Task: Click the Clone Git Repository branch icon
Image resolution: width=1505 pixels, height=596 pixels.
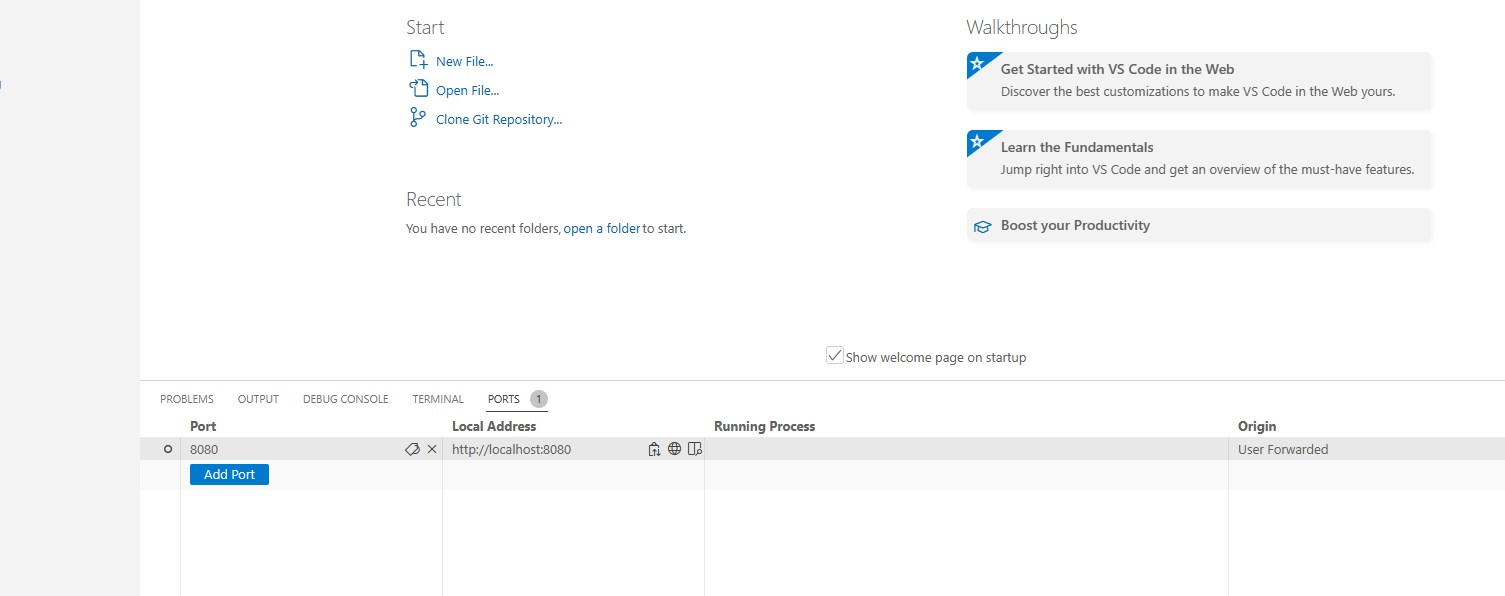Action: click(418, 118)
